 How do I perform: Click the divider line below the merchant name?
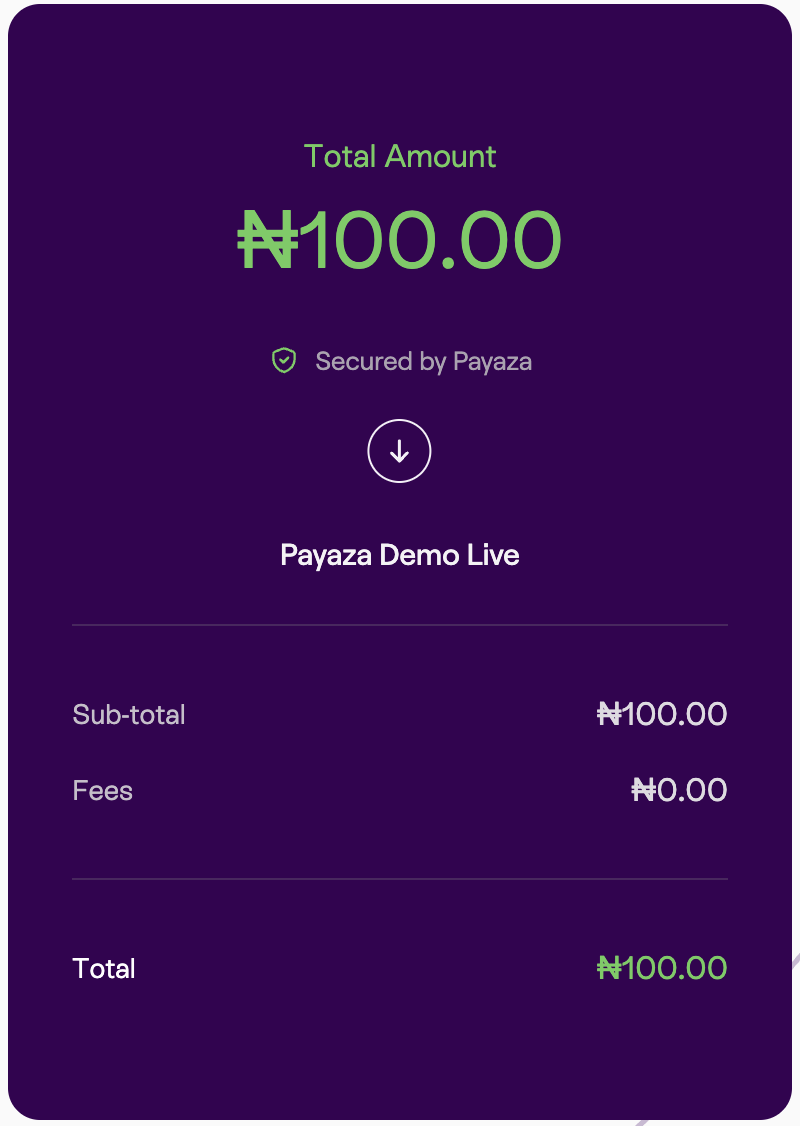click(x=400, y=625)
